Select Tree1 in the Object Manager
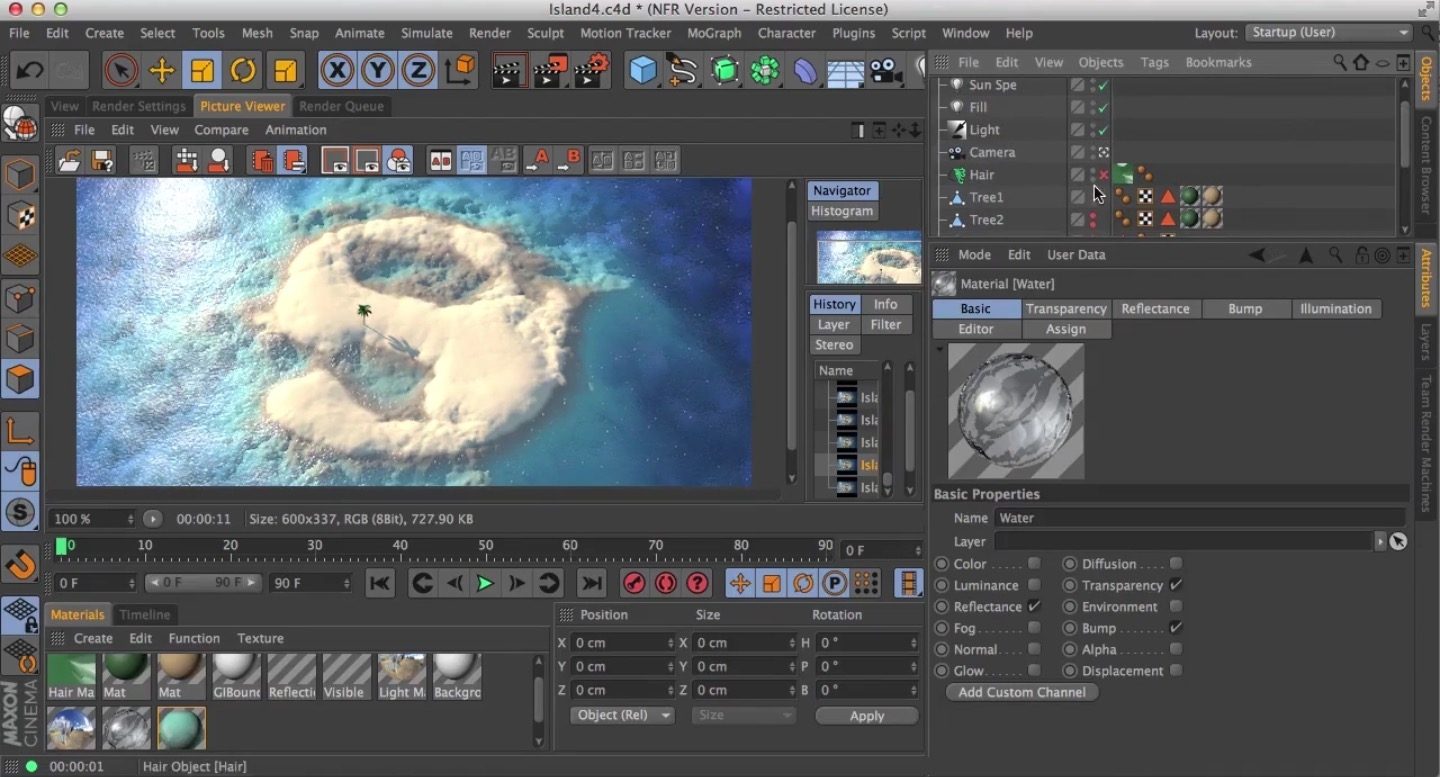The image size is (1440, 777). coord(986,197)
